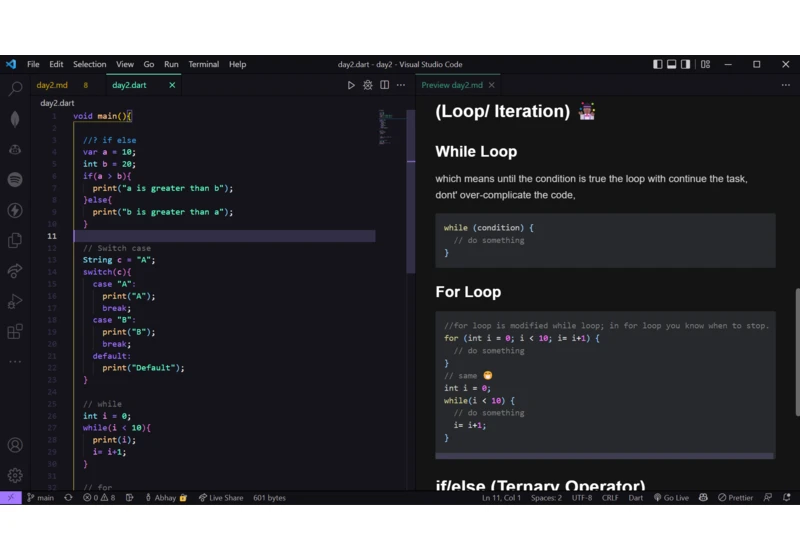Viewport: 800px width, 560px height.
Task: Start debugging with the bug icon
Action: tap(368, 85)
